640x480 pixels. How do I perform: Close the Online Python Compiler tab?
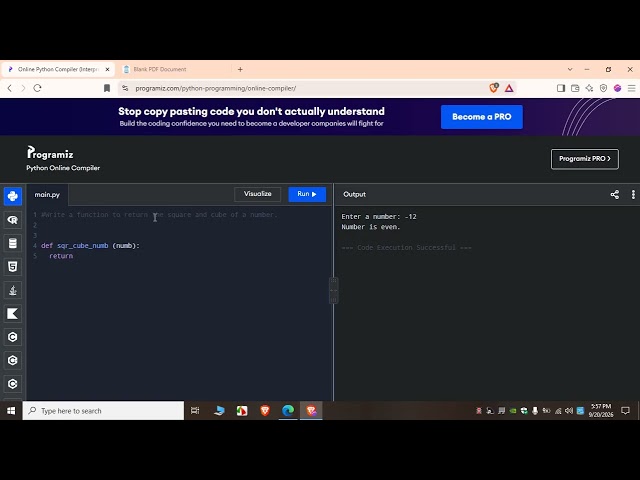(107, 69)
